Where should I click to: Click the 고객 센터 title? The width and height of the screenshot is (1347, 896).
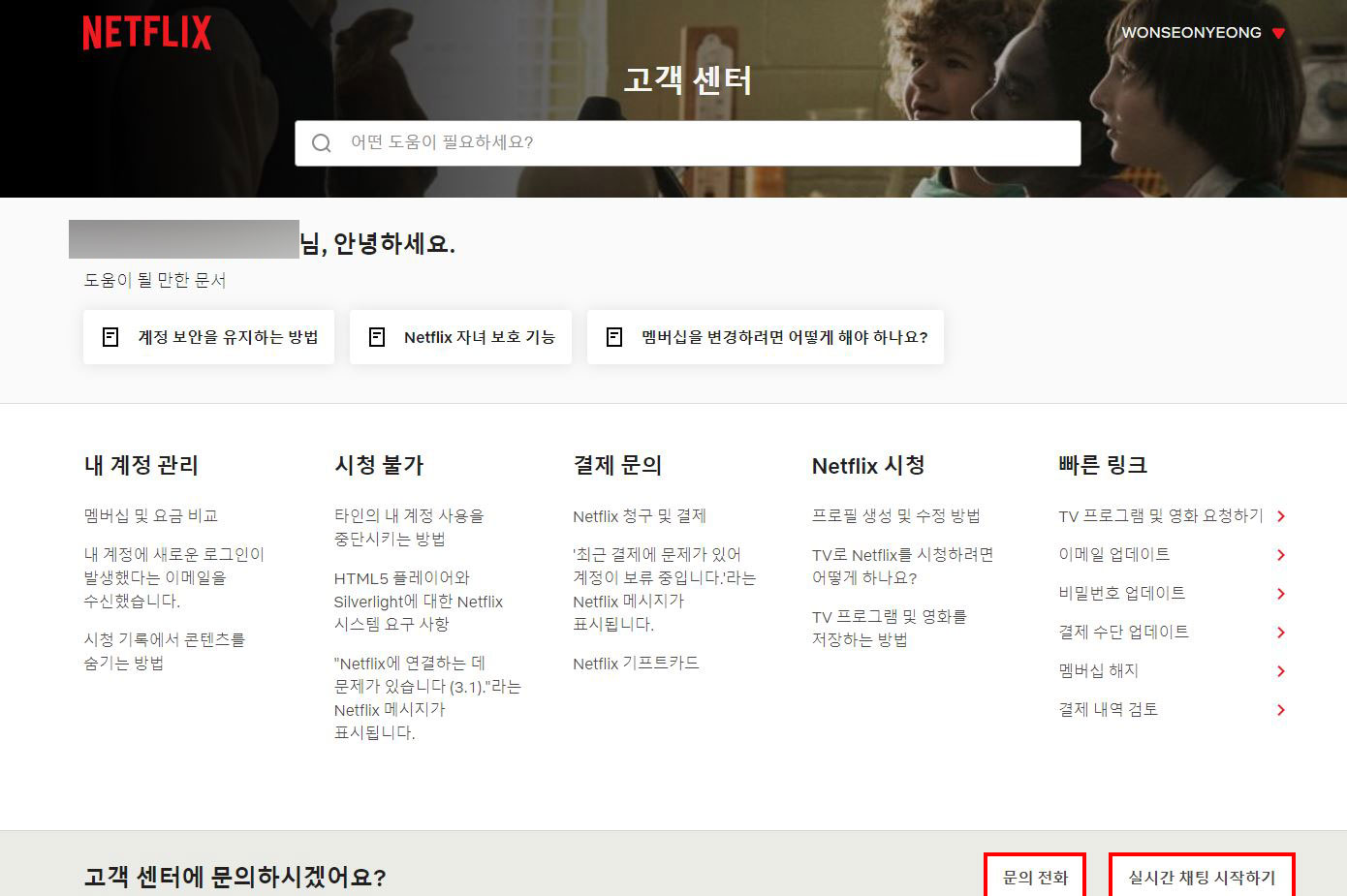pos(688,79)
